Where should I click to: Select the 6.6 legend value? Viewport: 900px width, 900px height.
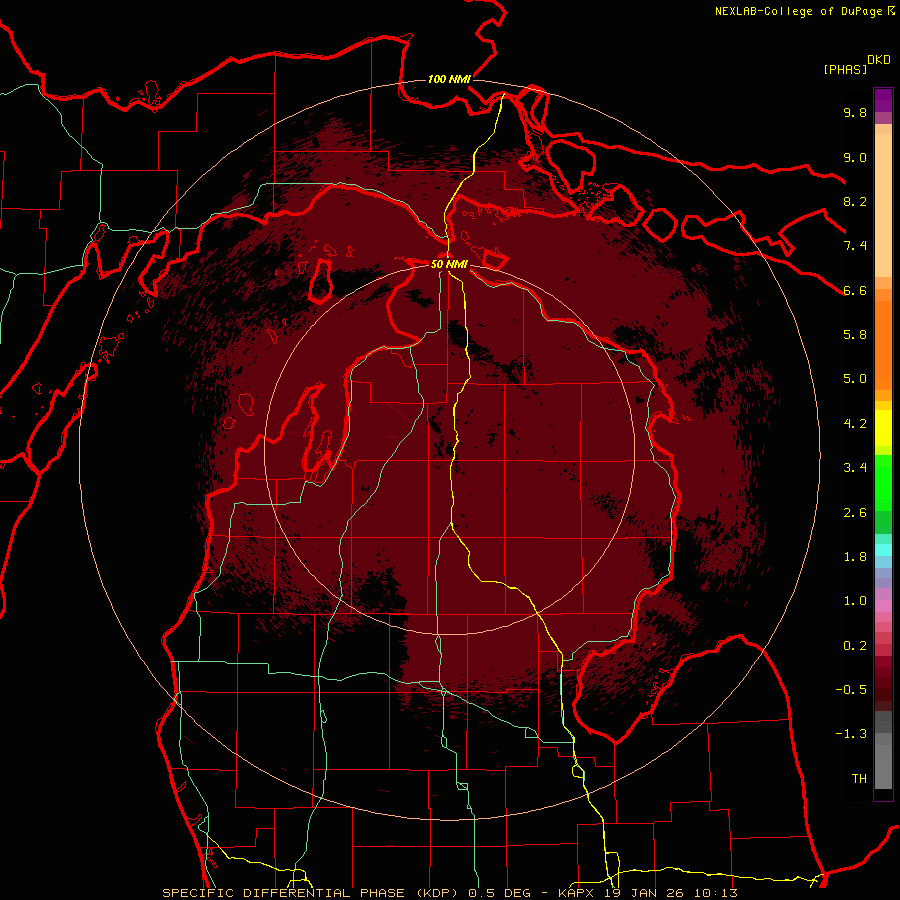[855, 290]
